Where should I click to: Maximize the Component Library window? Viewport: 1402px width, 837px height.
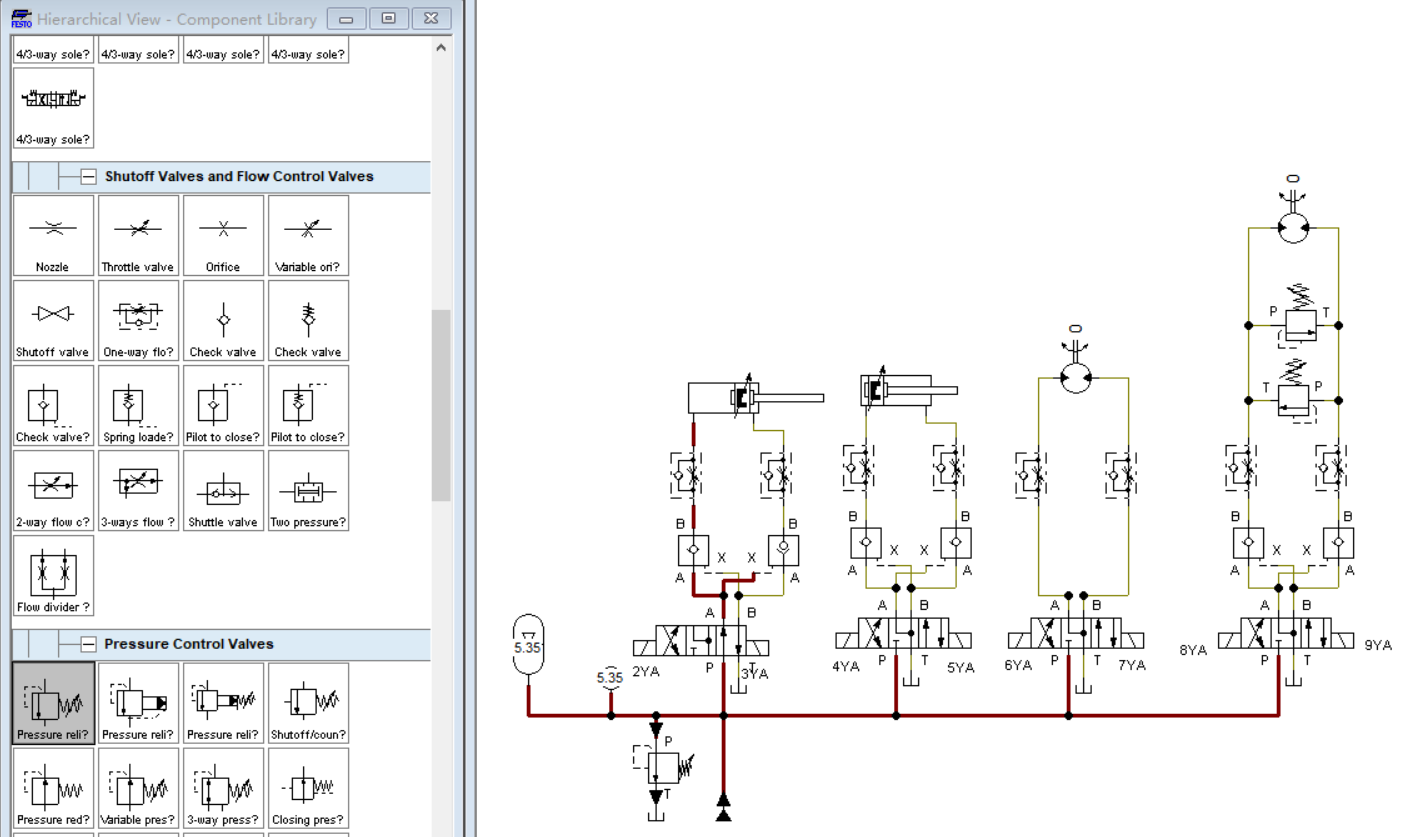[x=389, y=18]
